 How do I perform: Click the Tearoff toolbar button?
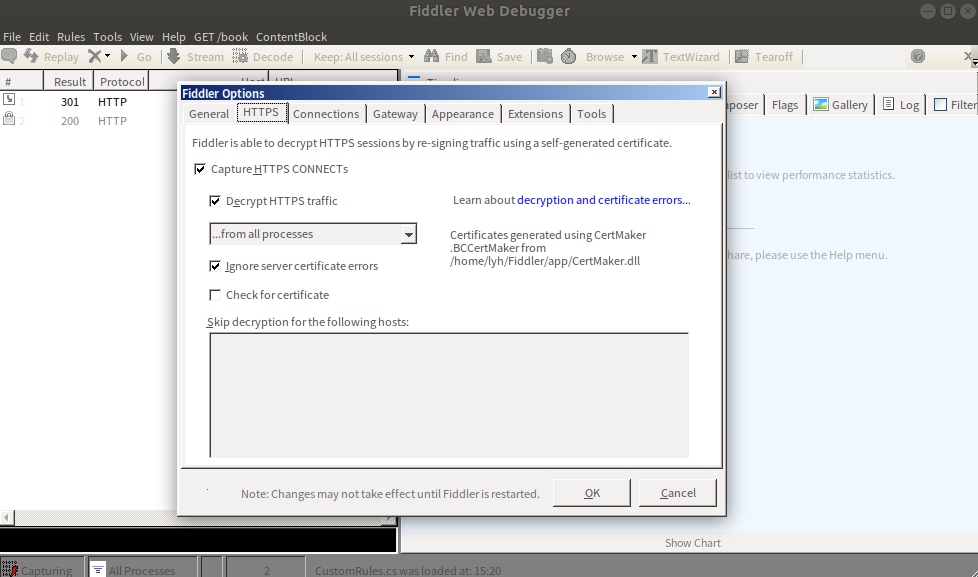coord(763,57)
